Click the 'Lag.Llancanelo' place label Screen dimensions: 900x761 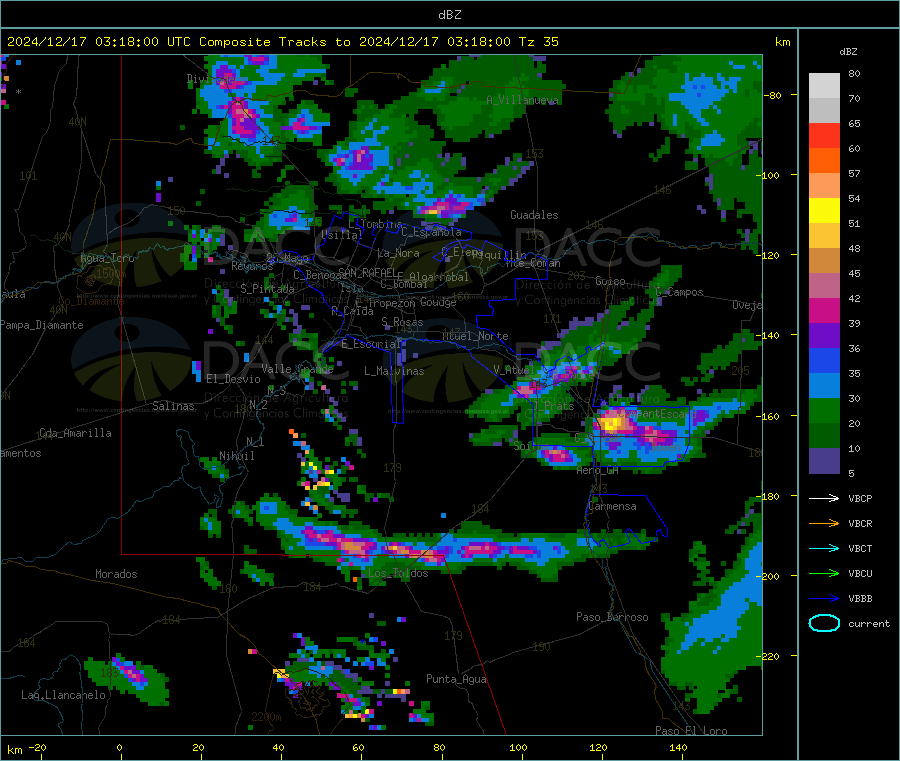(x=63, y=695)
